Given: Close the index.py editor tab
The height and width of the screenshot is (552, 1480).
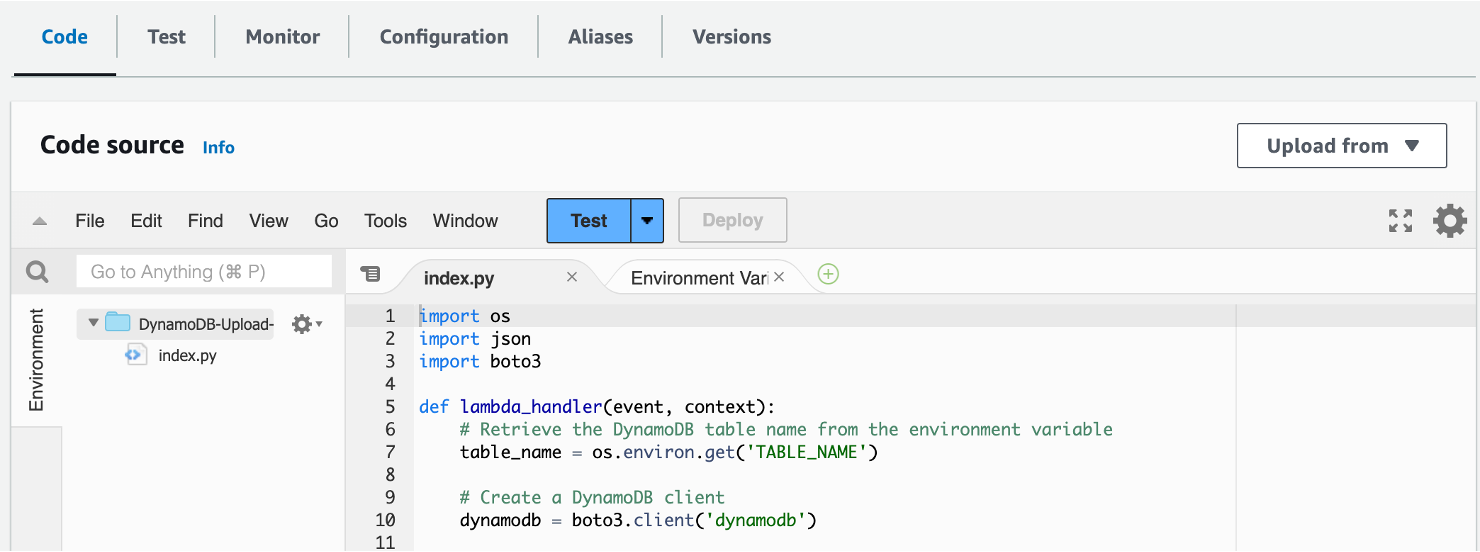Looking at the screenshot, I should point(572,277).
